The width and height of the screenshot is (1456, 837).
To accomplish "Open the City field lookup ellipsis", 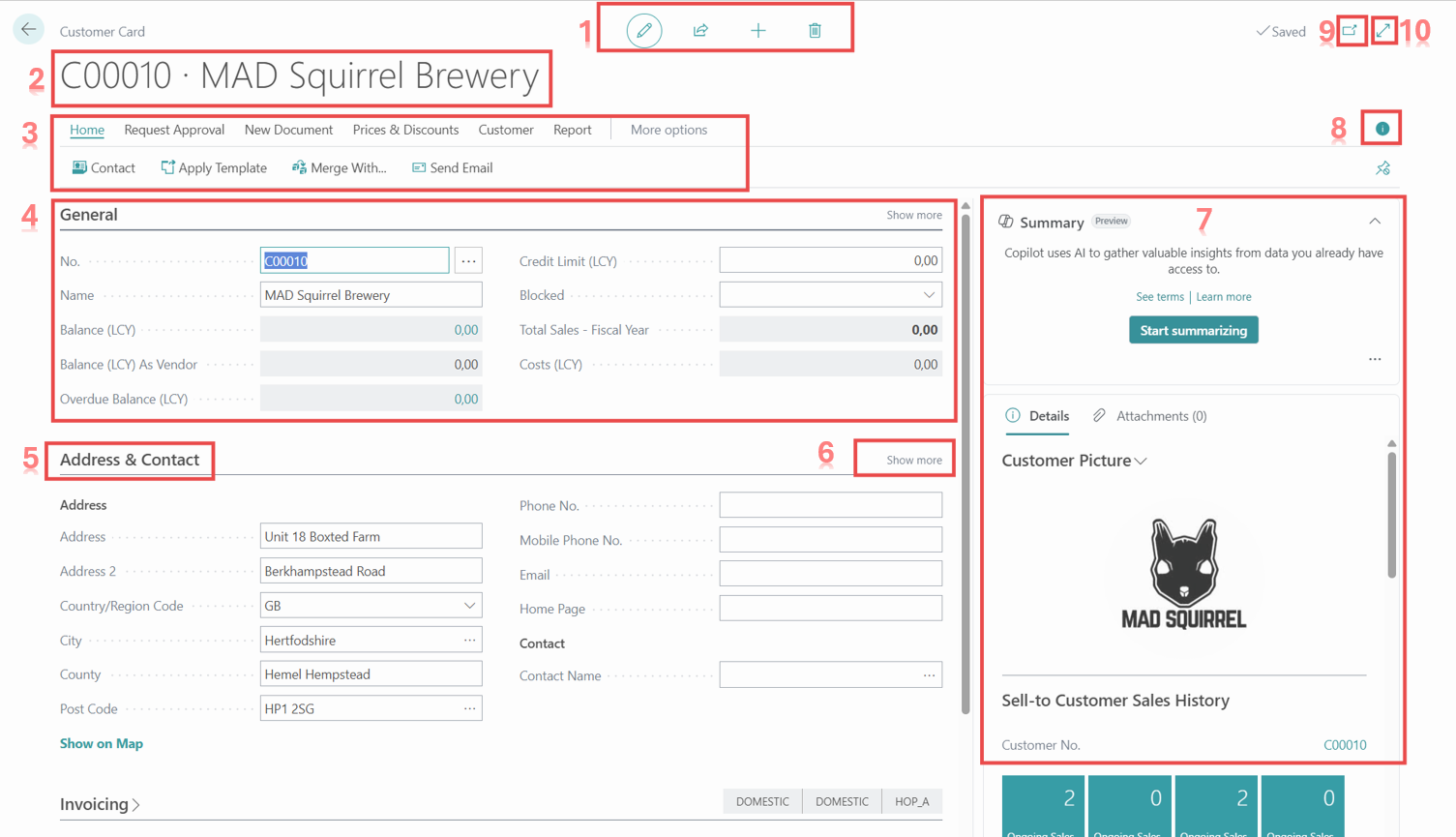I will pyautogui.click(x=469, y=640).
